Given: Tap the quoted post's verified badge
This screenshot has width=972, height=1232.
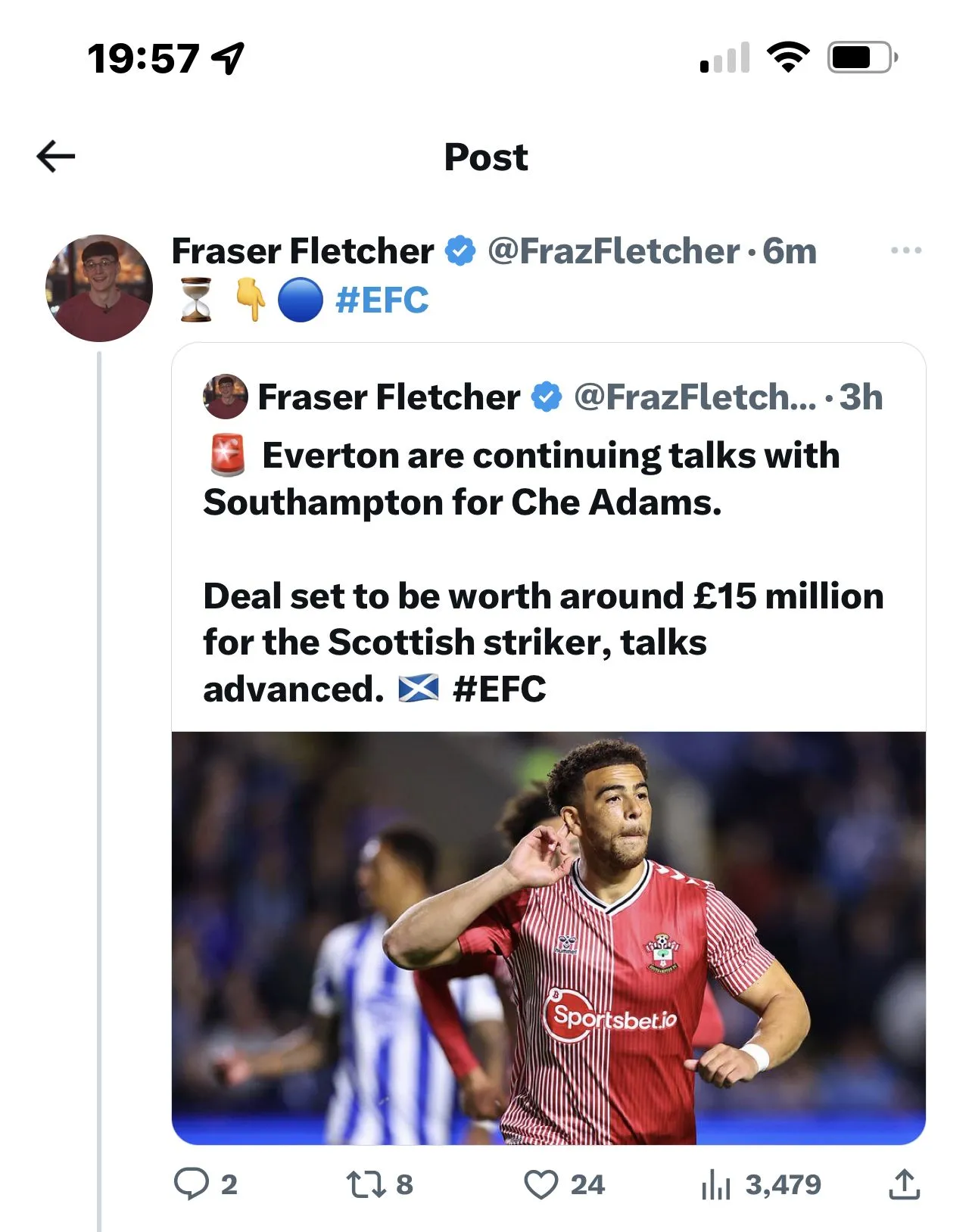Looking at the screenshot, I should (x=547, y=397).
